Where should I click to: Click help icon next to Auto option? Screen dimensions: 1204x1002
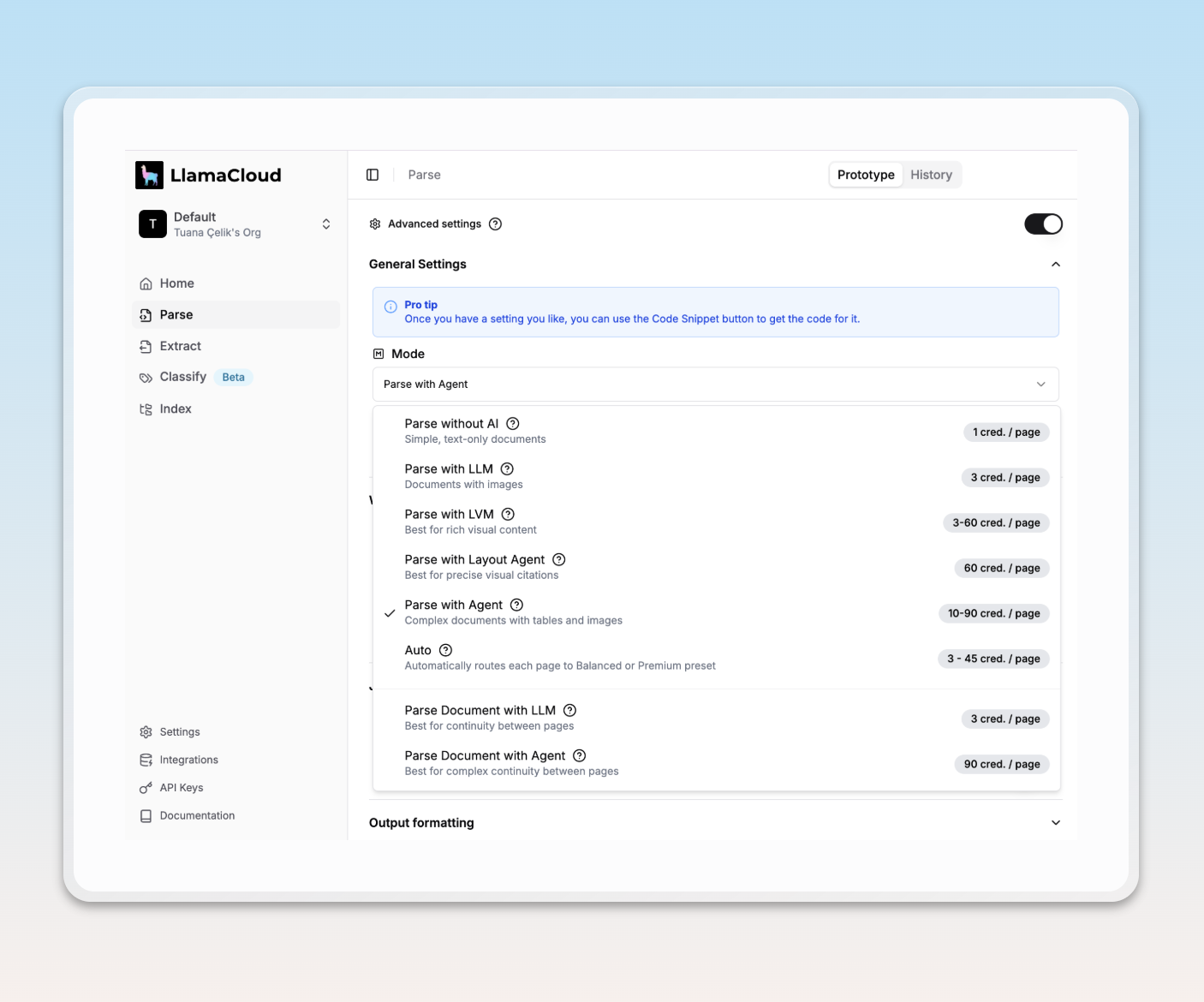445,651
